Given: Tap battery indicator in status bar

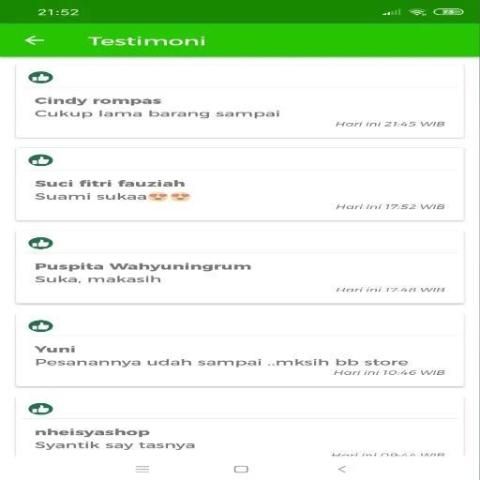Looking at the screenshot, I should 448,12.
